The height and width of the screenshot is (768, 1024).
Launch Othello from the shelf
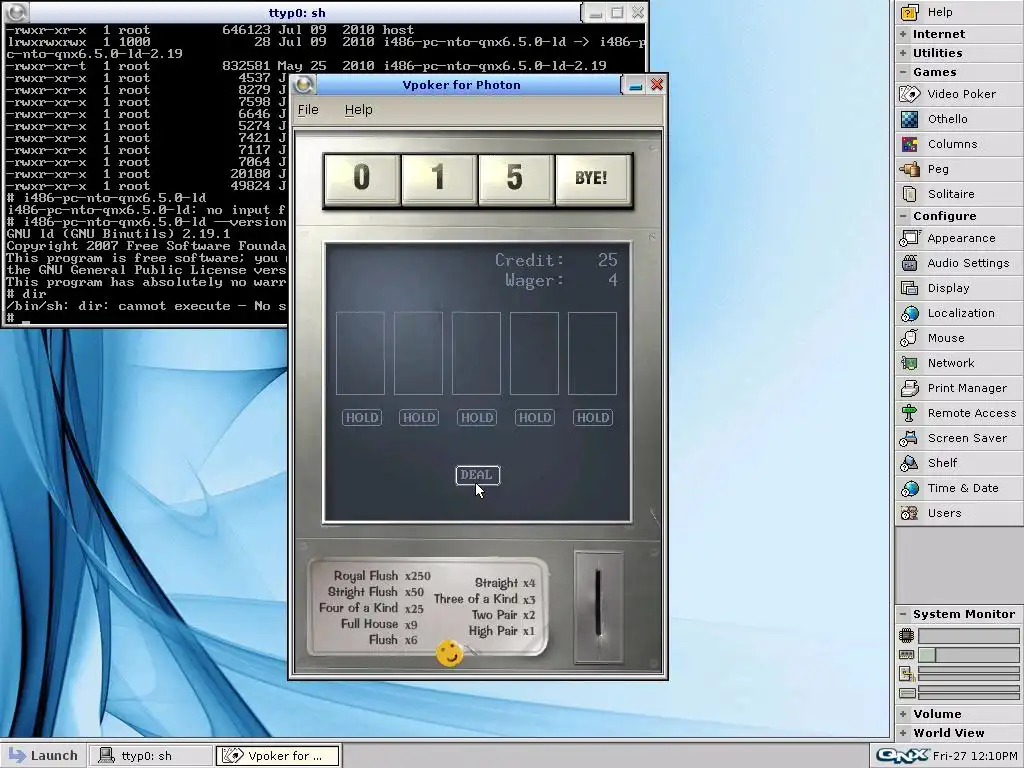[x=959, y=119]
